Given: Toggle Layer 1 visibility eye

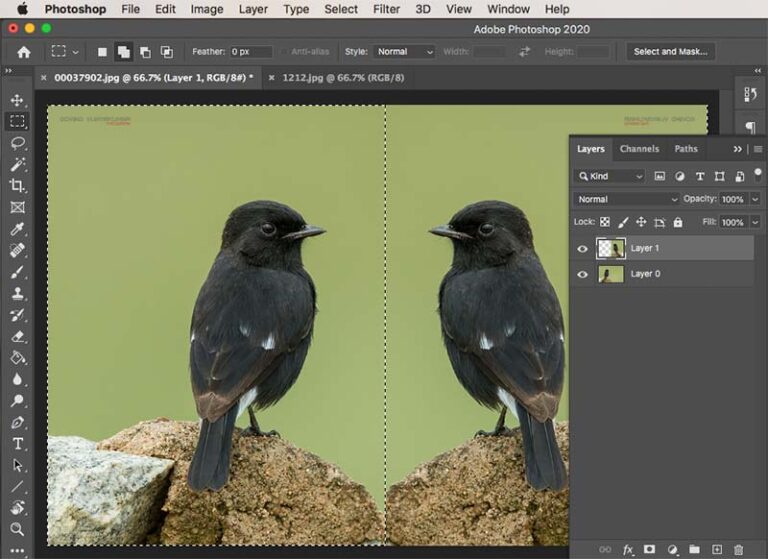Looking at the screenshot, I should tap(582, 249).
